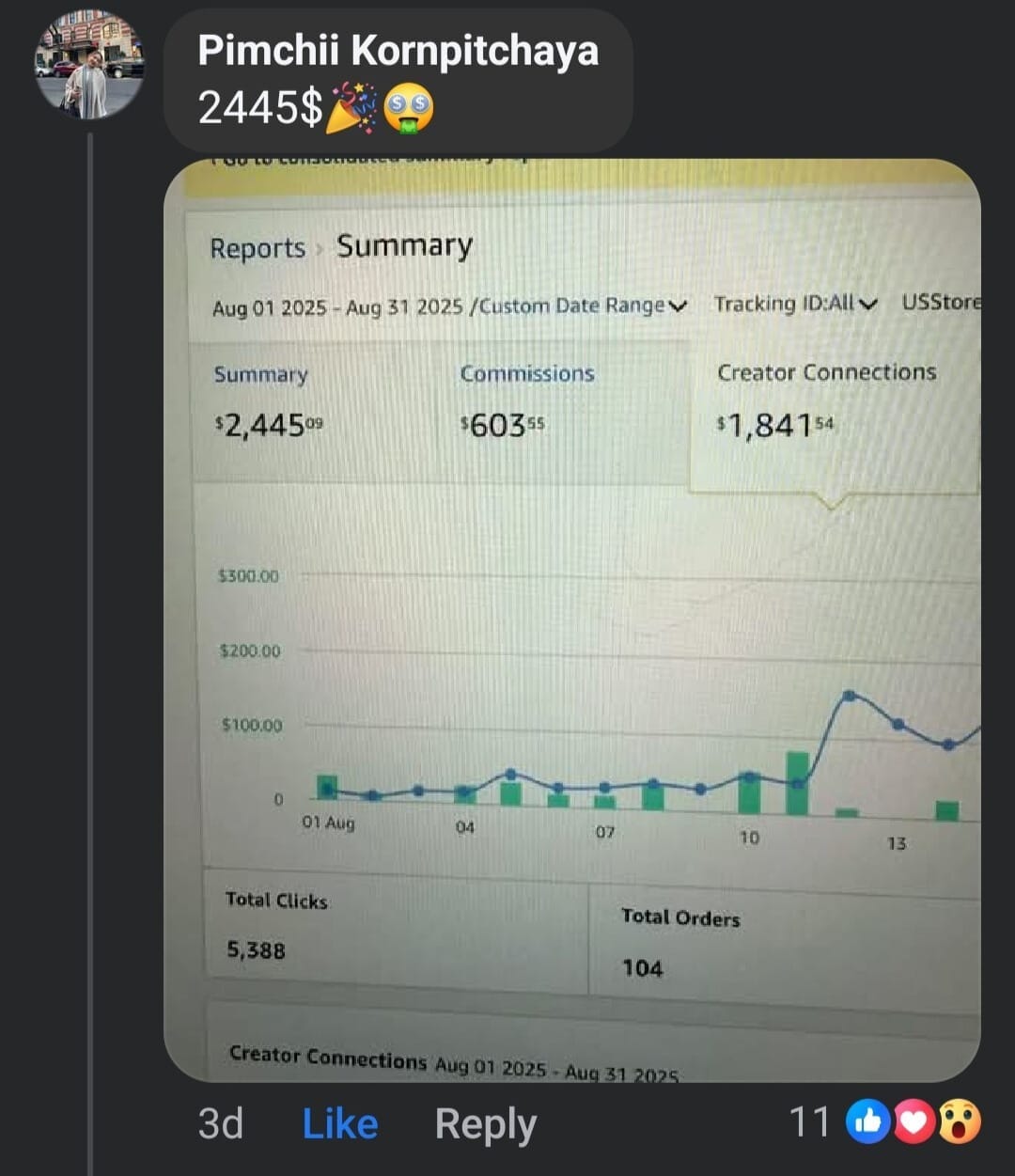Screen dimensions: 1015x1176
Task: Click the money-mouth face emoji
Action: [409, 108]
